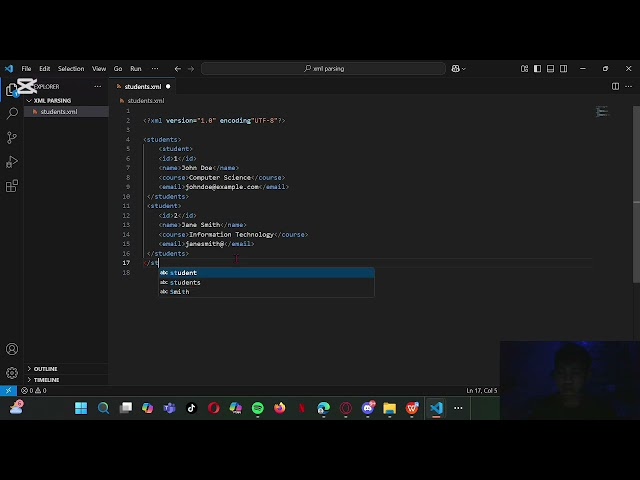The image size is (640, 480).
Task: Click the unsaved dot on students.xml tab
Action: point(168,87)
